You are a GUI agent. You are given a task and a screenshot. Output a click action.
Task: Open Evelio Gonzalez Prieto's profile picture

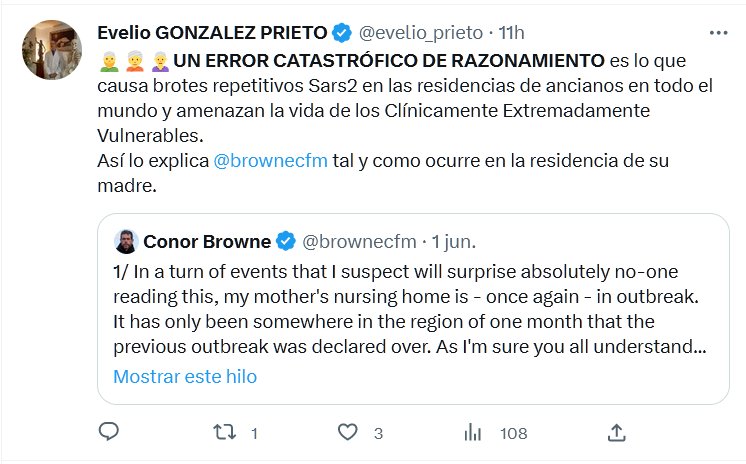[51, 50]
